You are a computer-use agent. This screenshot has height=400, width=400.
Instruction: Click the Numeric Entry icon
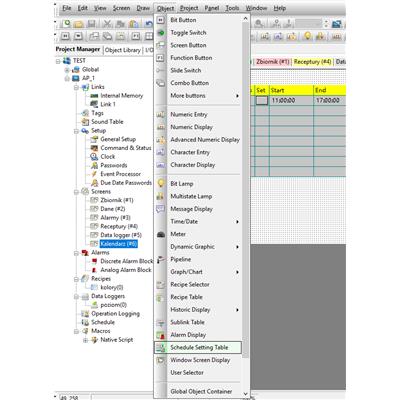tap(161, 115)
